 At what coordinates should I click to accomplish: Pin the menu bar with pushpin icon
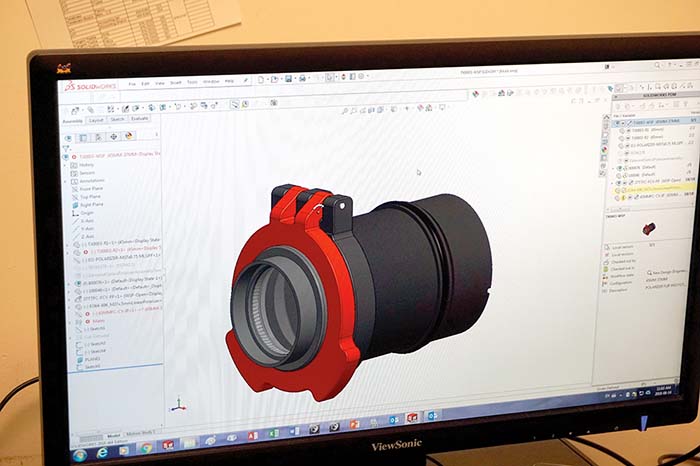tap(245, 80)
